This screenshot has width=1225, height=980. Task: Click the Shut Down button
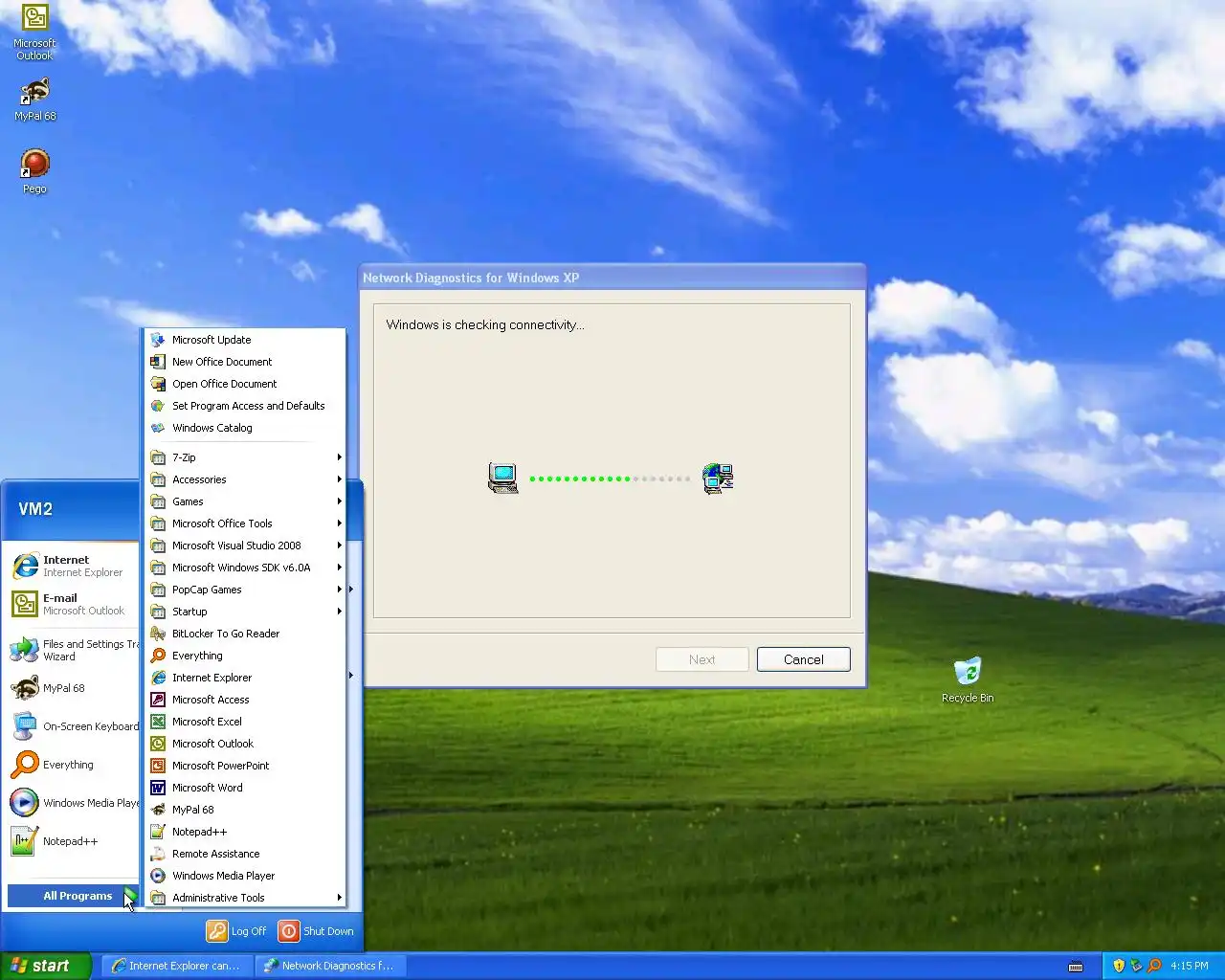[316, 931]
